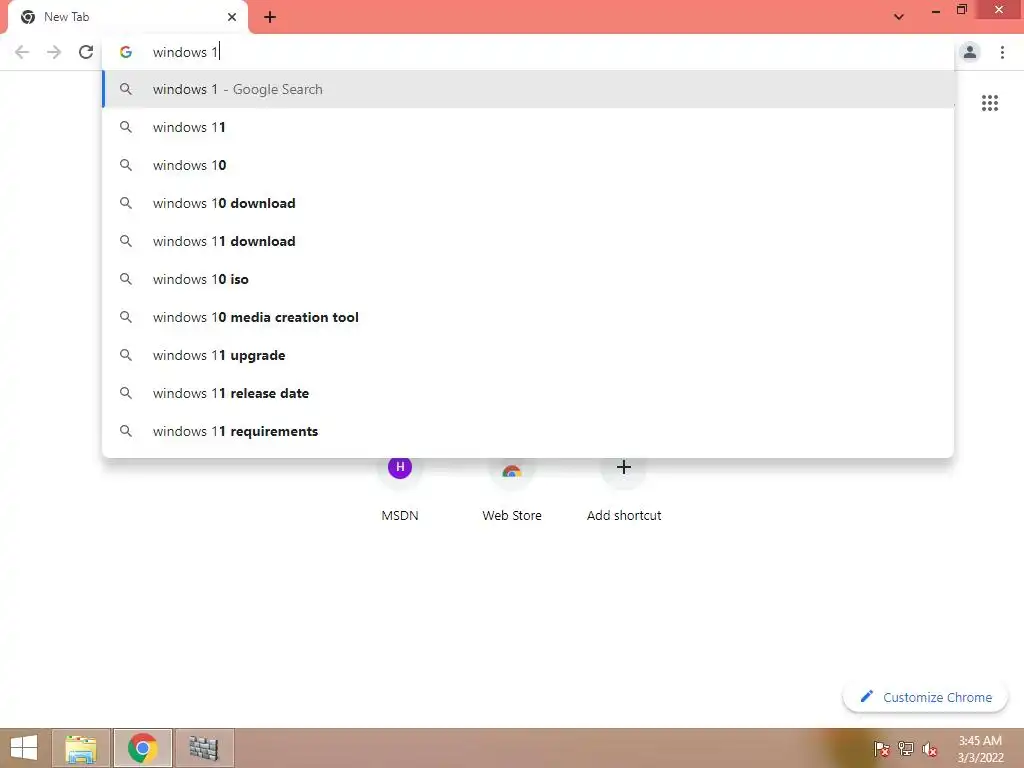
Task: Open the tab search chevron
Action: pyautogui.click(x=899, y=17)
